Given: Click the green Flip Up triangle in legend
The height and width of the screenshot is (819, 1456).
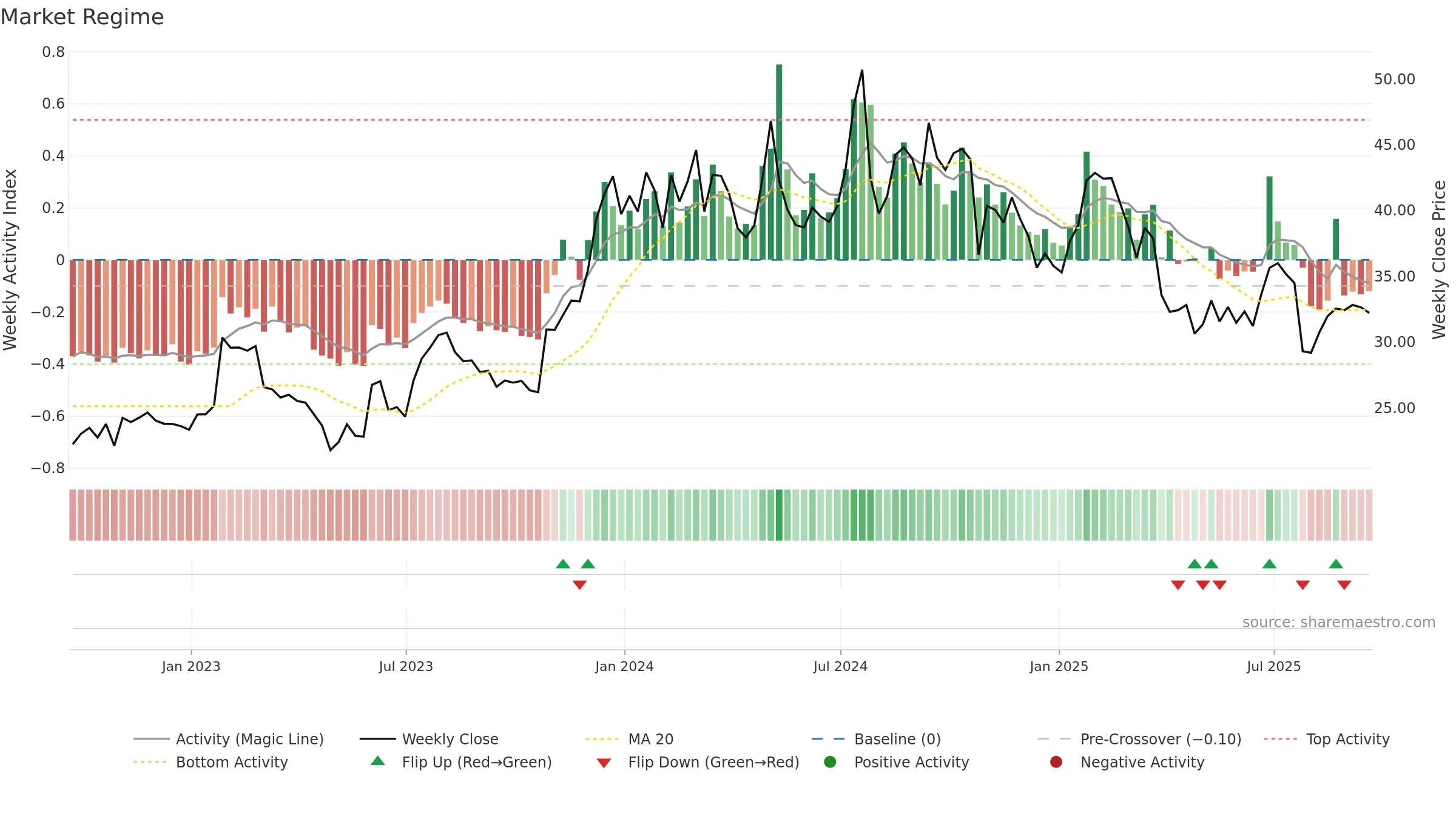Looking at the screenshot, I should coord(378,761).
